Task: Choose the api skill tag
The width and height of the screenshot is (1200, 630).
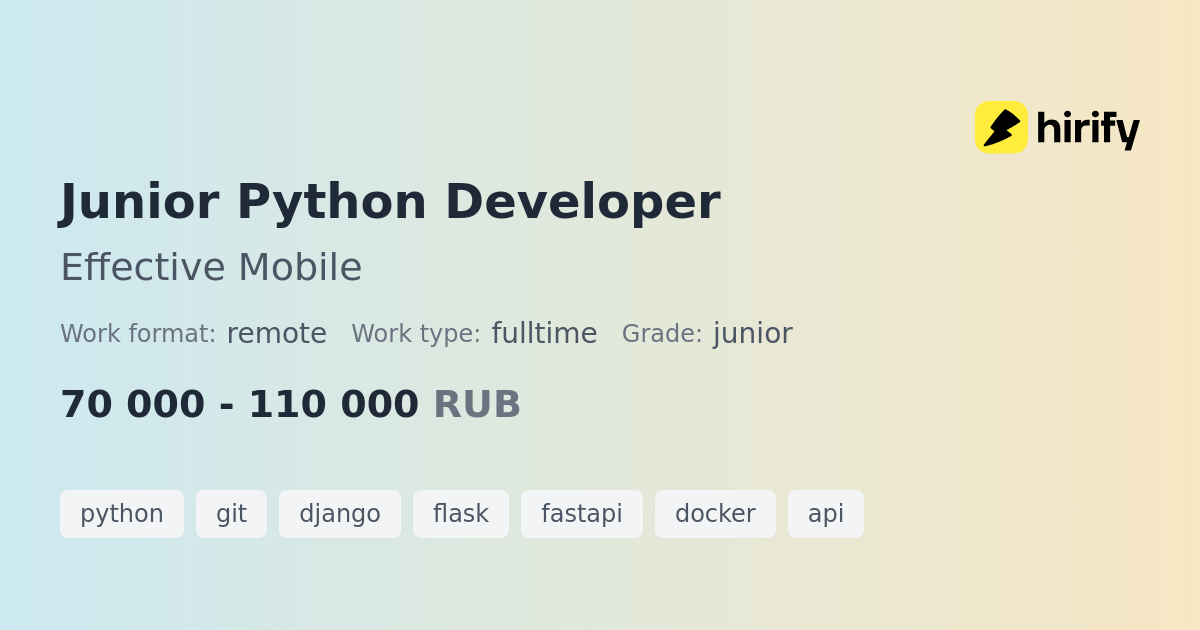Action: (826, 514)
